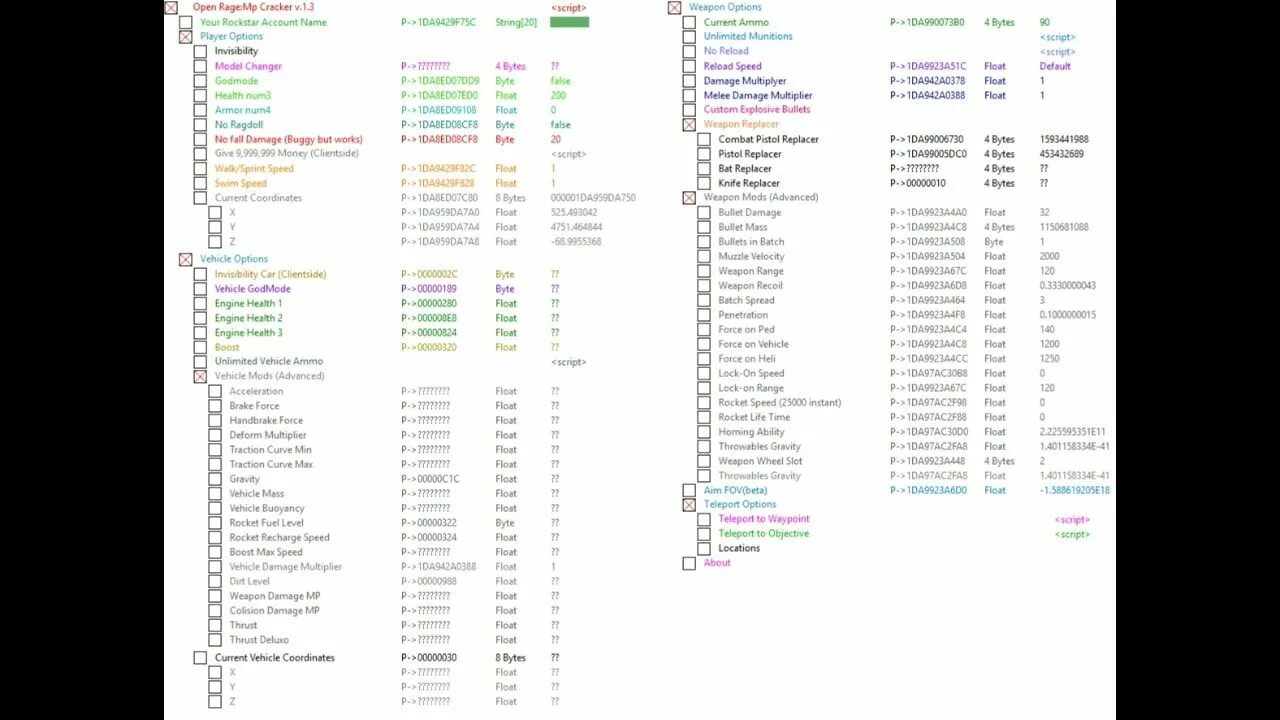Image resolution: width=1280 pixels, height=720 pixels.
Task: Enable No fall Damage checkbox
Action: pos(201,139)
